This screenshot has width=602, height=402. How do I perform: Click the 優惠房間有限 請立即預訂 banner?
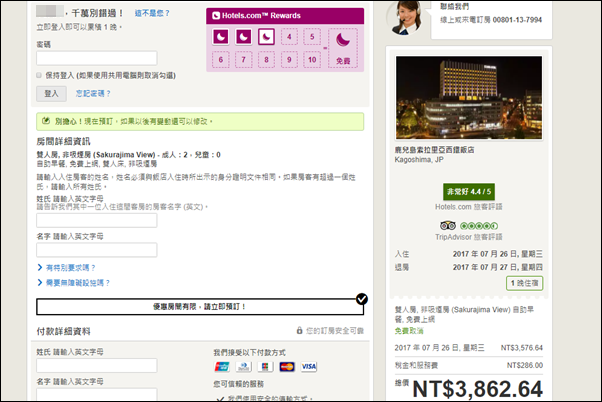200,307
